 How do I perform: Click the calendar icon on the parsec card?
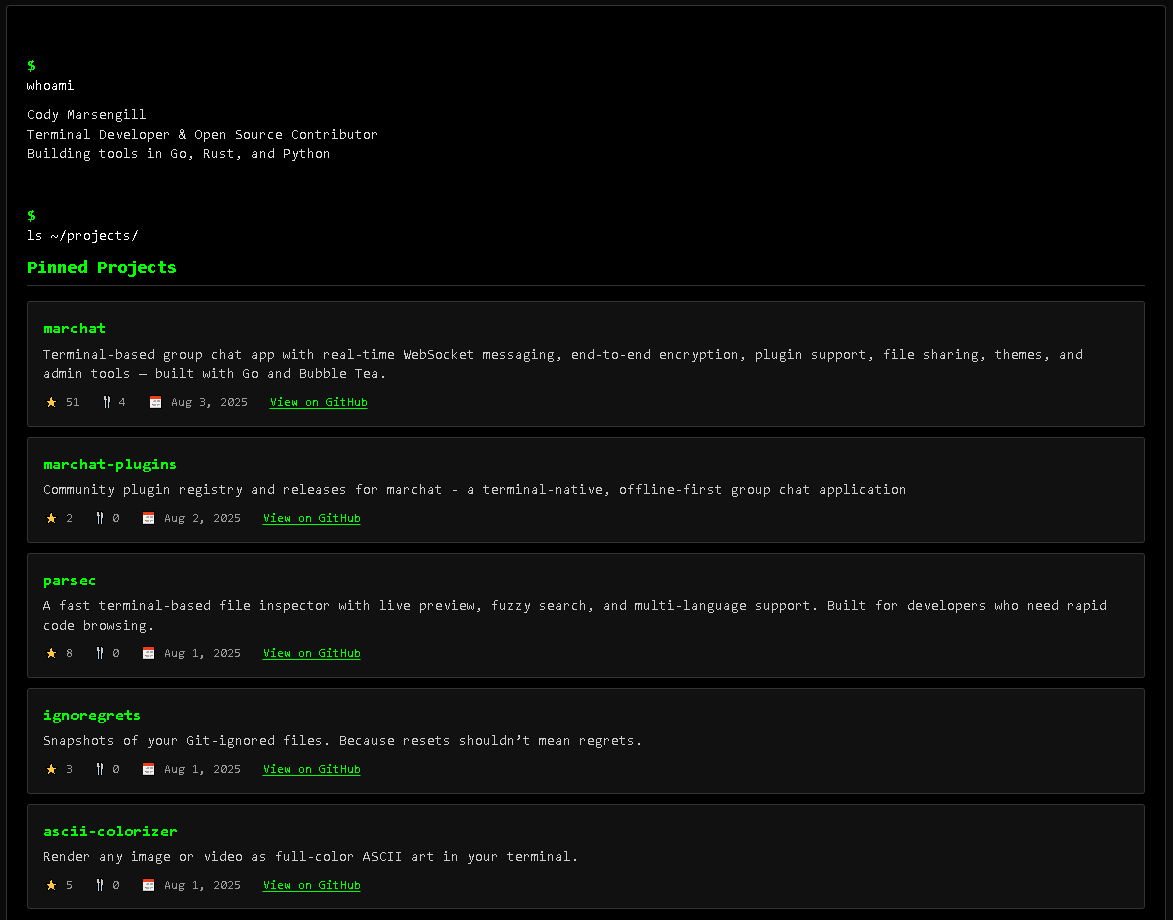pos(148,653)
